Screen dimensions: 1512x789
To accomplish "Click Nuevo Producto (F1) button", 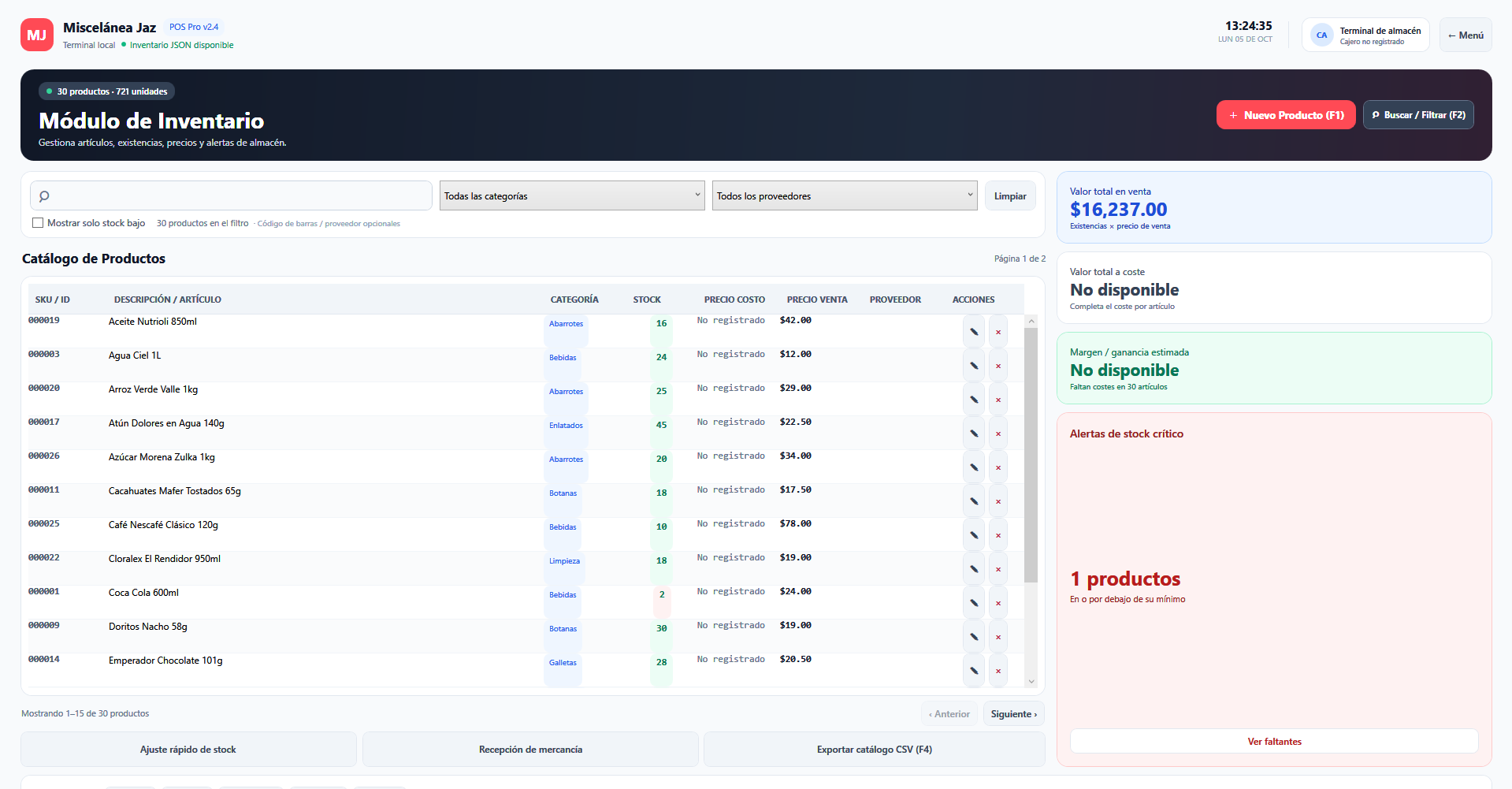I will click(1286, 115).
